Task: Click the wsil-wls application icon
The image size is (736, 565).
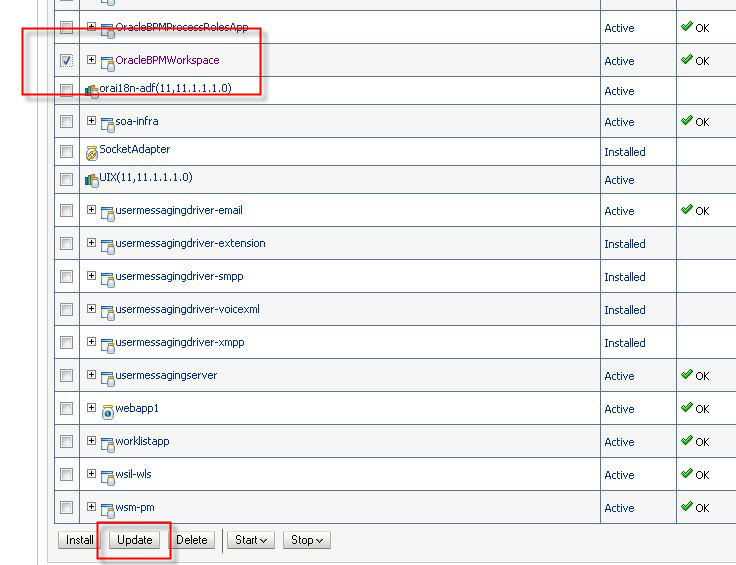Action: click(x=108, y=478)
